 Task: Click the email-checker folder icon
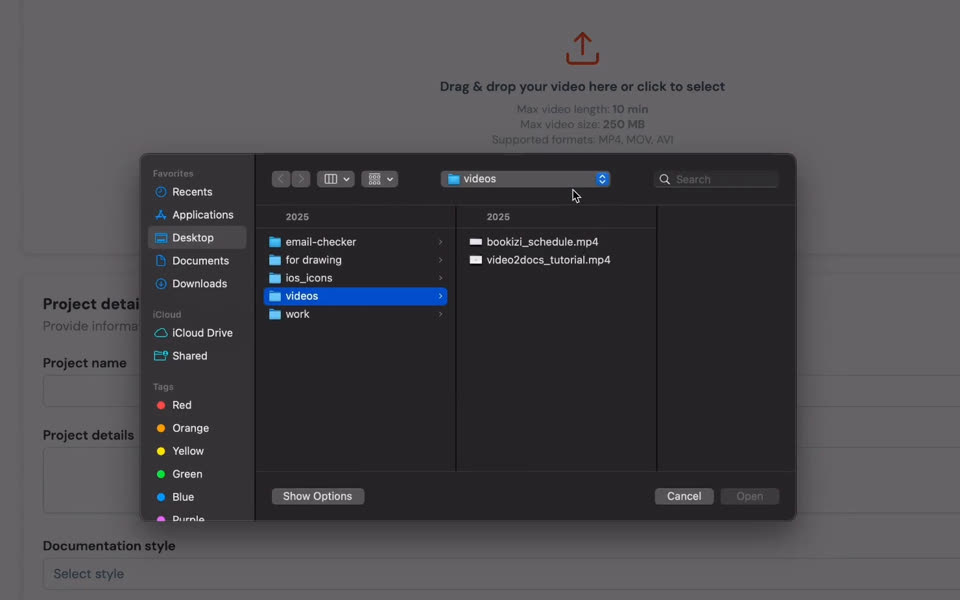tap(275, 242)
